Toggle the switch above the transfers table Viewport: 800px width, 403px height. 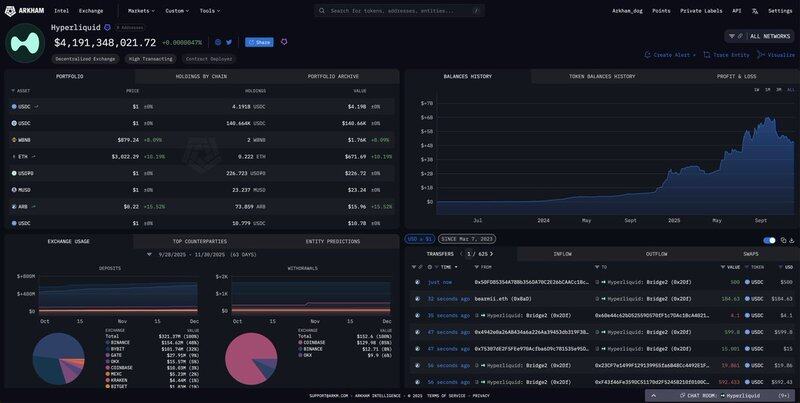(x=769, y=240)
